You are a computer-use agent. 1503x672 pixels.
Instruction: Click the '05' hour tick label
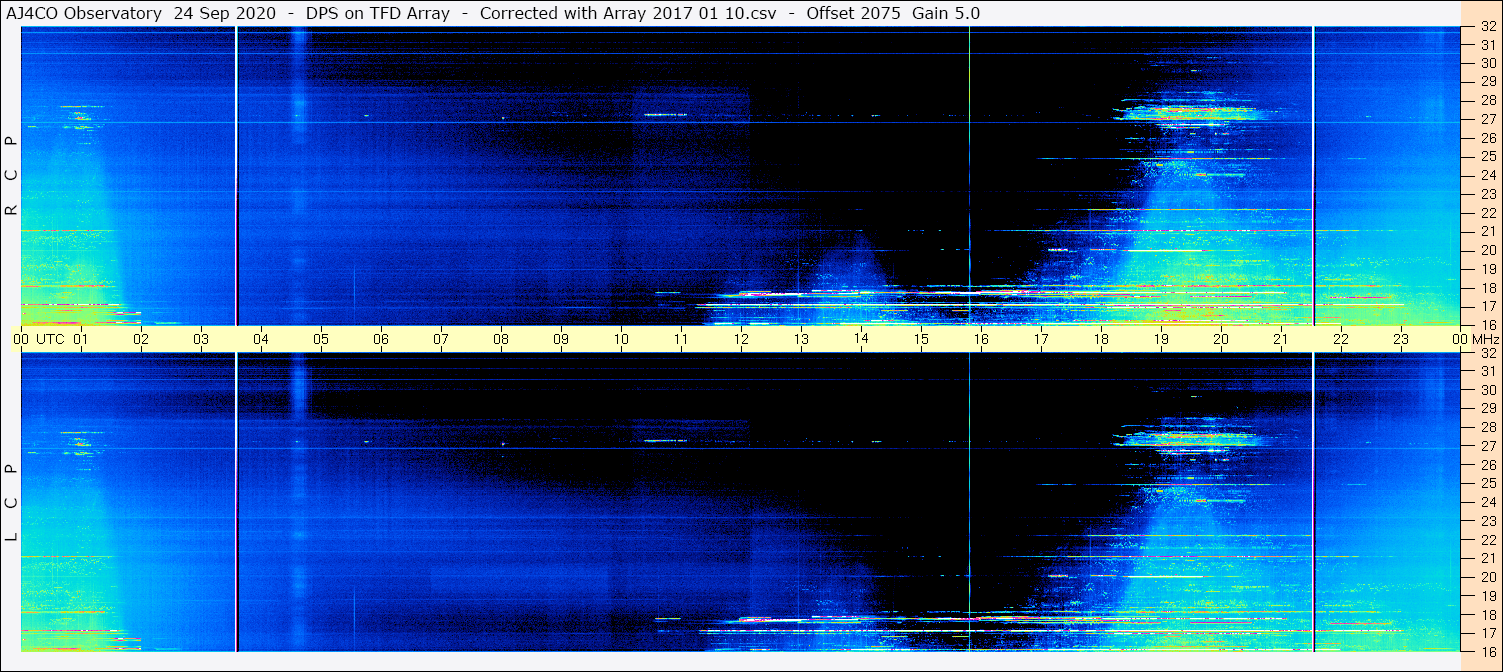[x=321, y=339]
